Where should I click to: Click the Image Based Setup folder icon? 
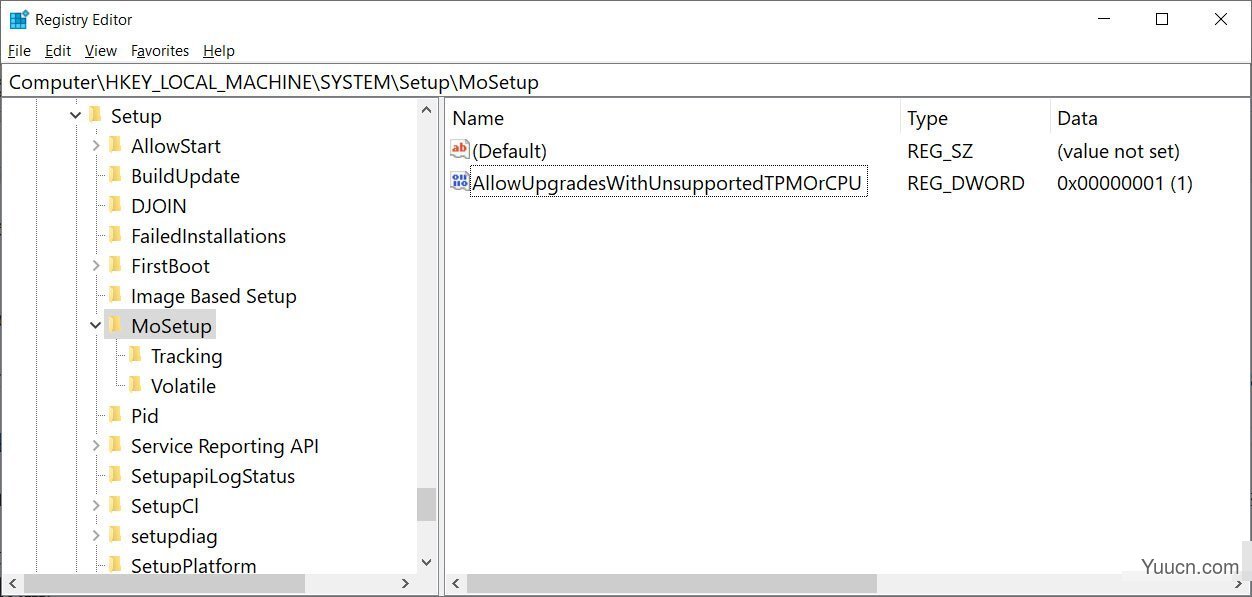(115, 295)
